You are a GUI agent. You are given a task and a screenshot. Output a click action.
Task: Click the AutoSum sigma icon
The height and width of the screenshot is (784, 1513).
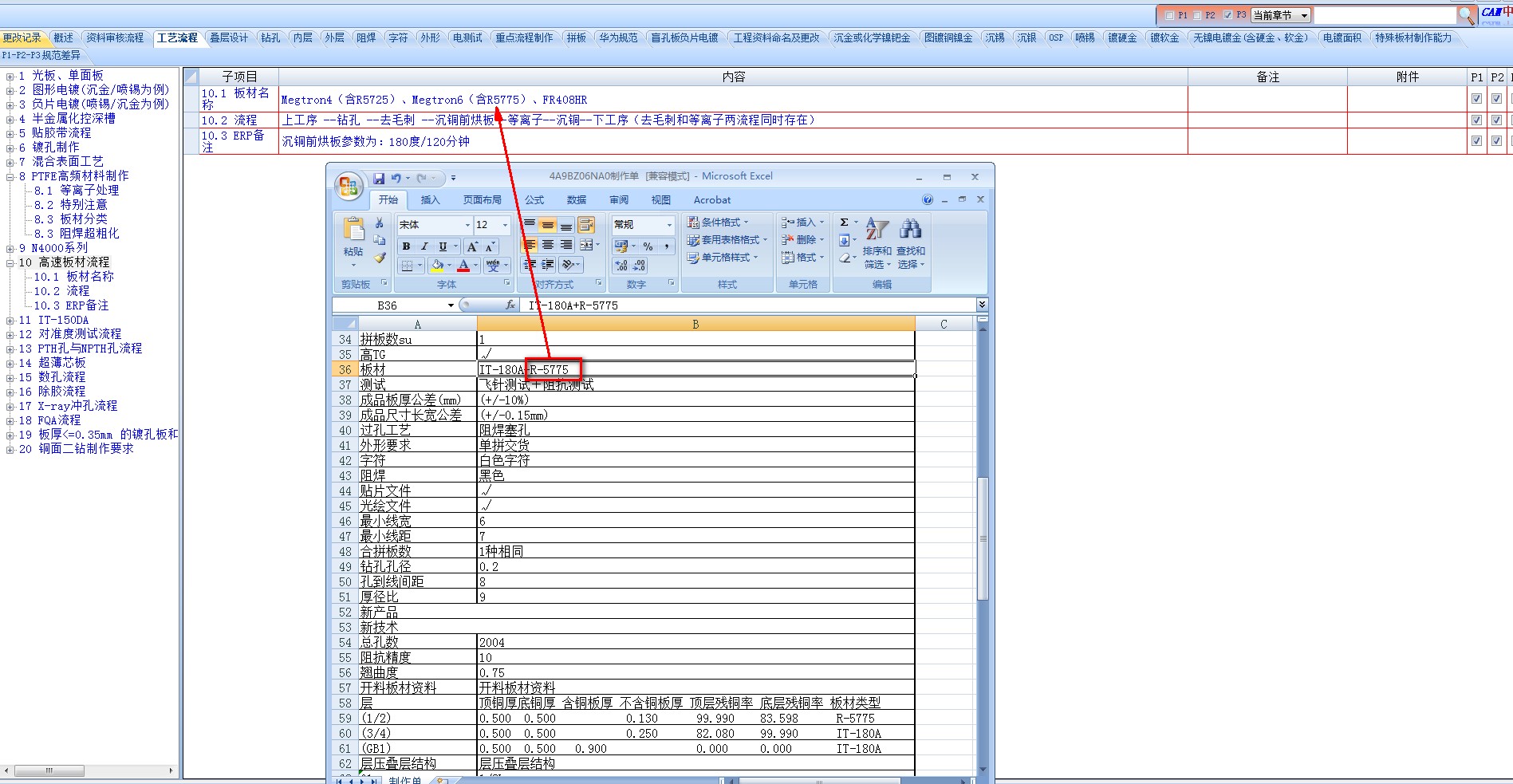[844, 223]
